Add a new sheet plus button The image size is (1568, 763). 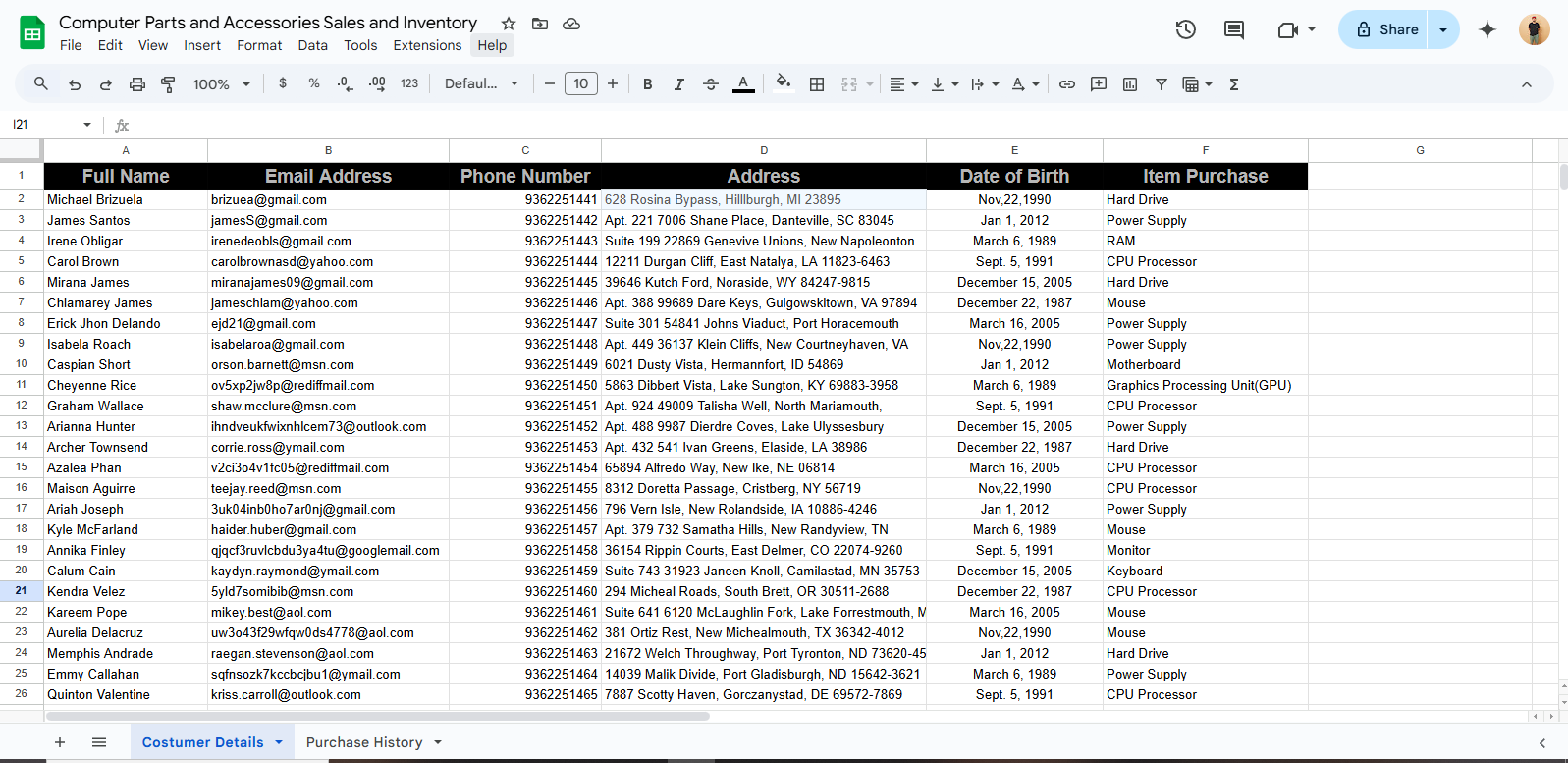pyautogui.click(x=60, y=742)
